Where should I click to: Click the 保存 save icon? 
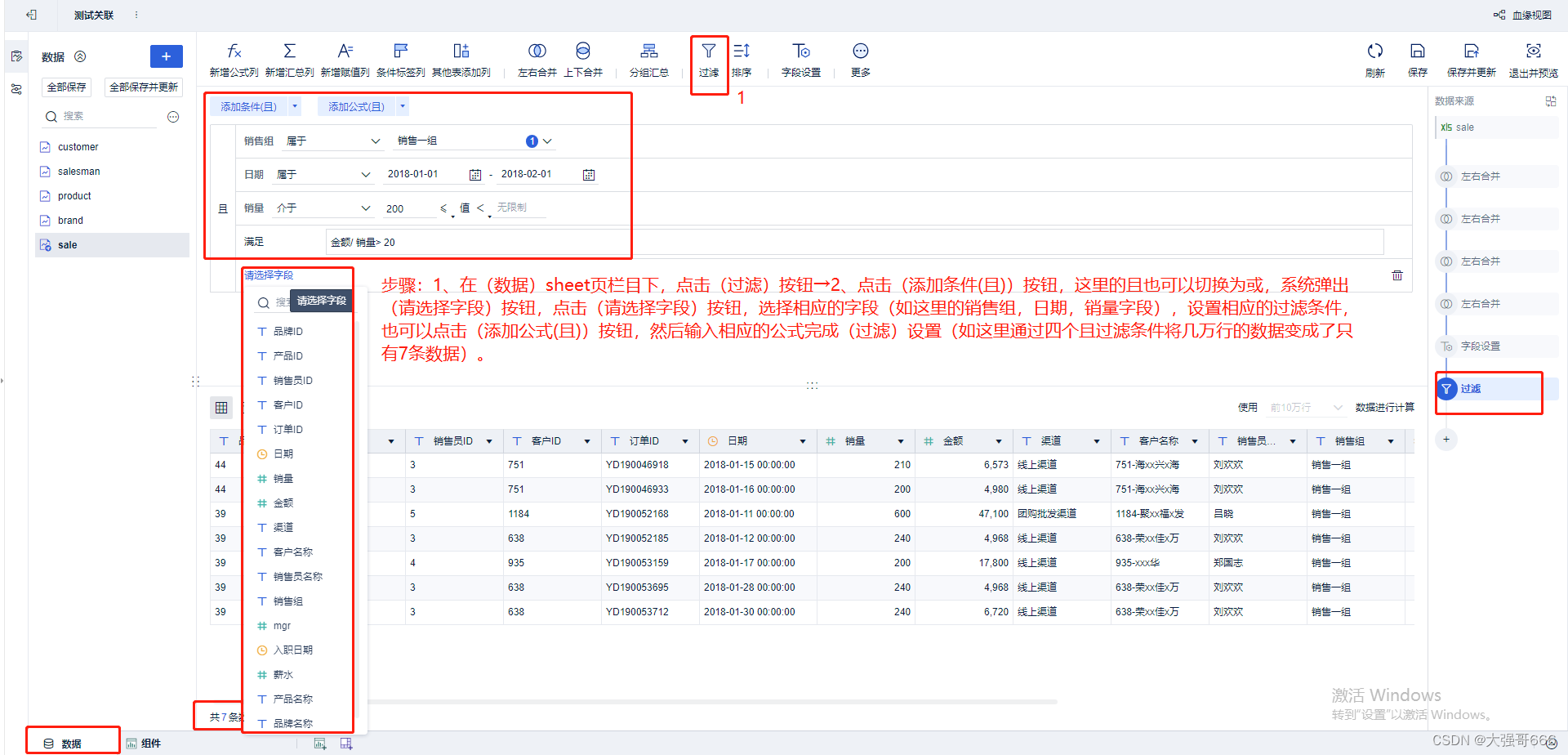click(1417, 51)
